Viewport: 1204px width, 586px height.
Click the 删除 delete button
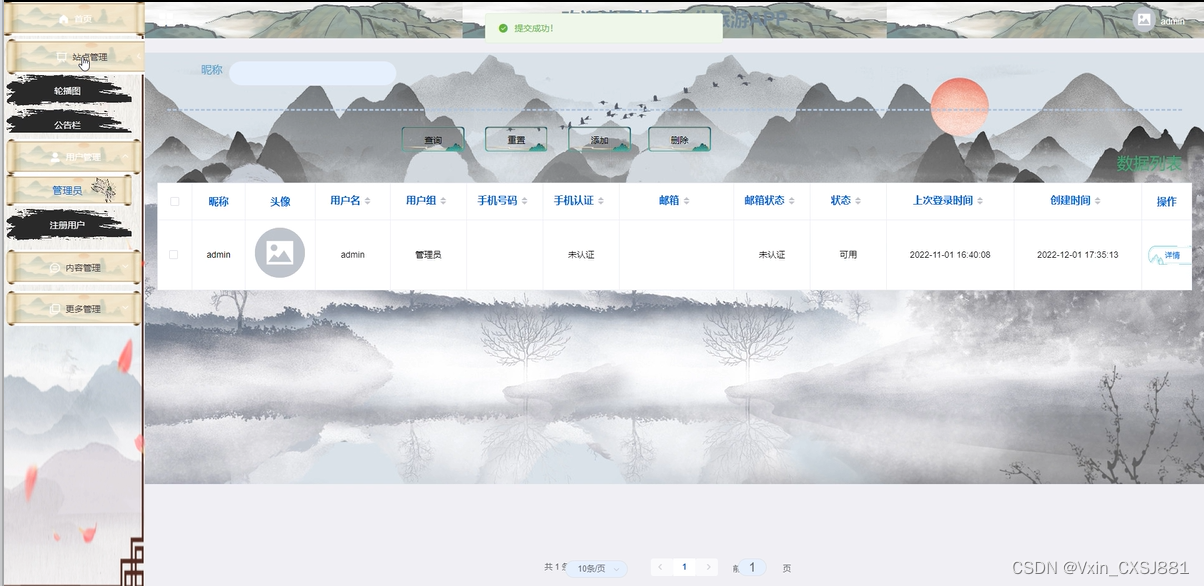click(x=680, y=140)
